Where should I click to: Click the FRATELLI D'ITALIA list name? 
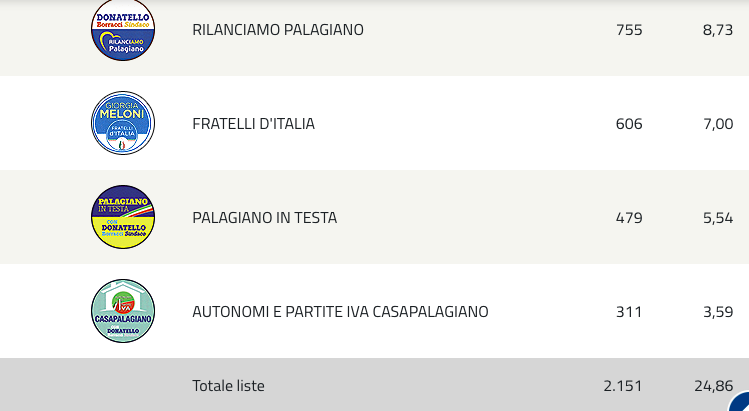(x=253, y=124)
